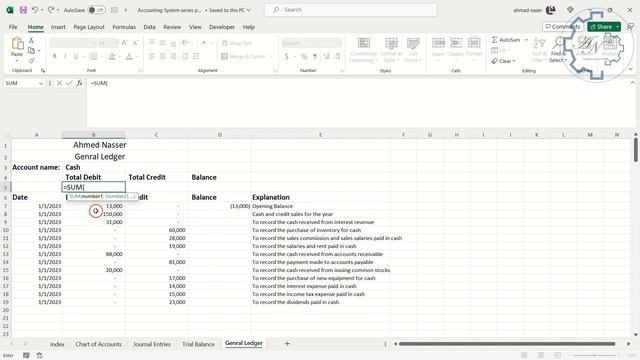The height and width of the screenshot is (360, 640).
Task: Click the macro recording icon in status bar
Action: (26, 356)
